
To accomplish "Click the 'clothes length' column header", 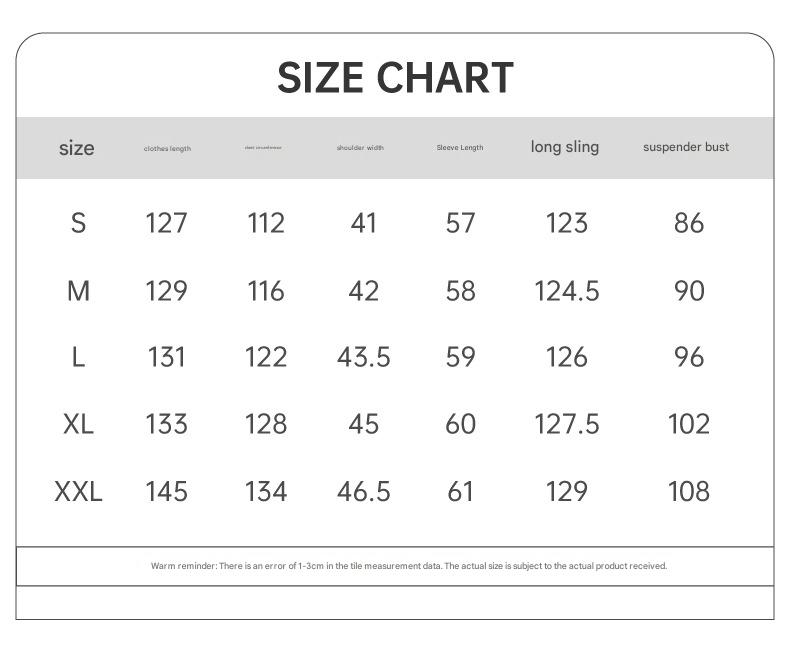I will coord(167,149).
